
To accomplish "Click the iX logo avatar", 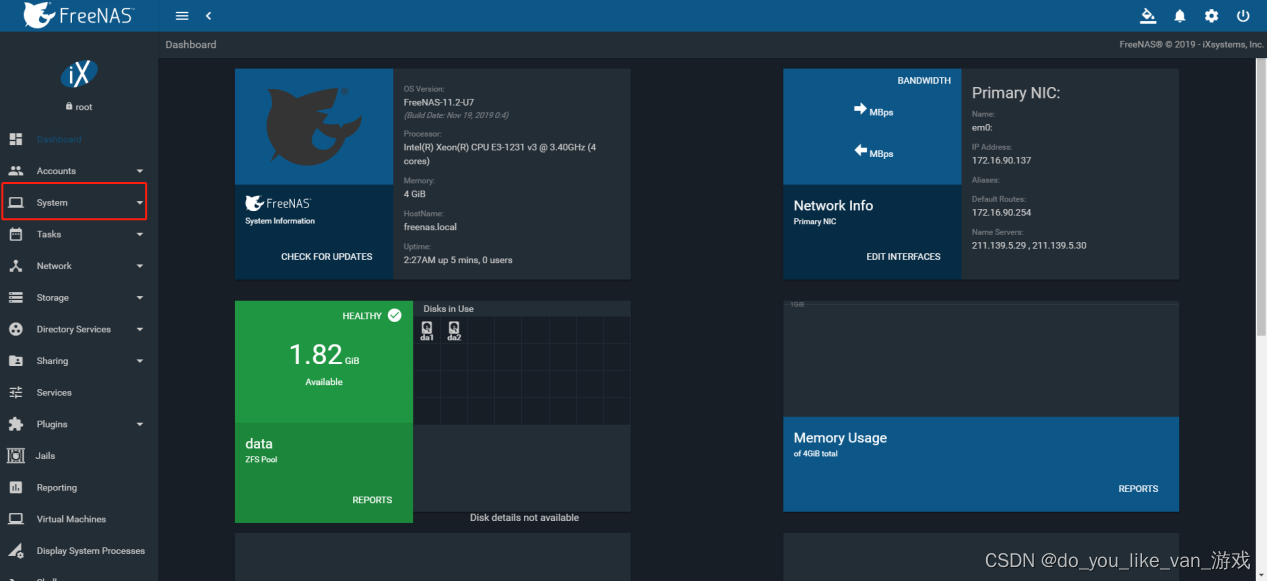I will pos(79,74).
